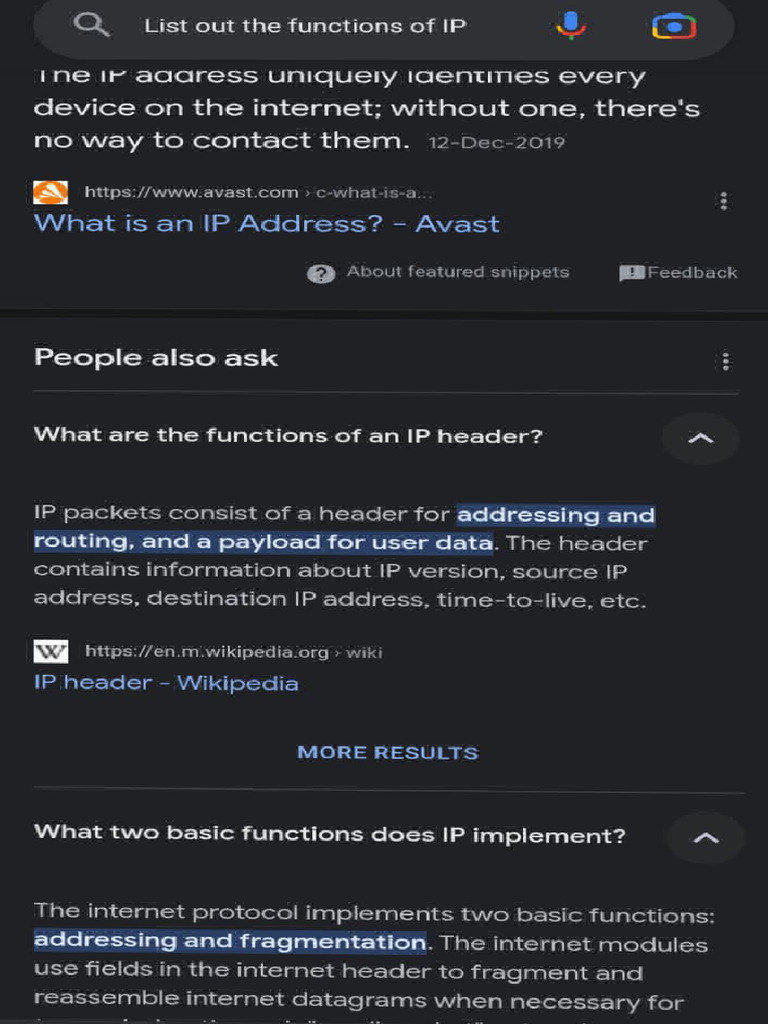Viewport: 768px width, 1024px height.
Task: Tap 'What two basic functions does IP implement?'
Action: [330, 834]
